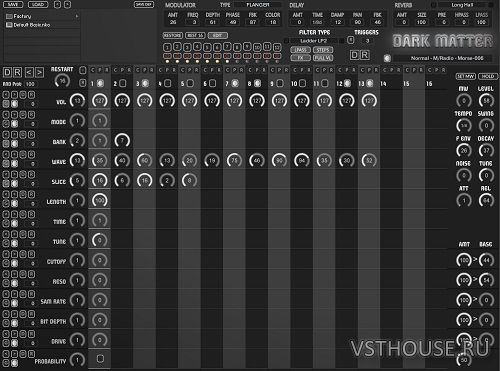This screenshot has width=500, height=371.
Task: Adjust the WAVE knob for step 7
Action: pyautogui.click(x=234, y=160)
